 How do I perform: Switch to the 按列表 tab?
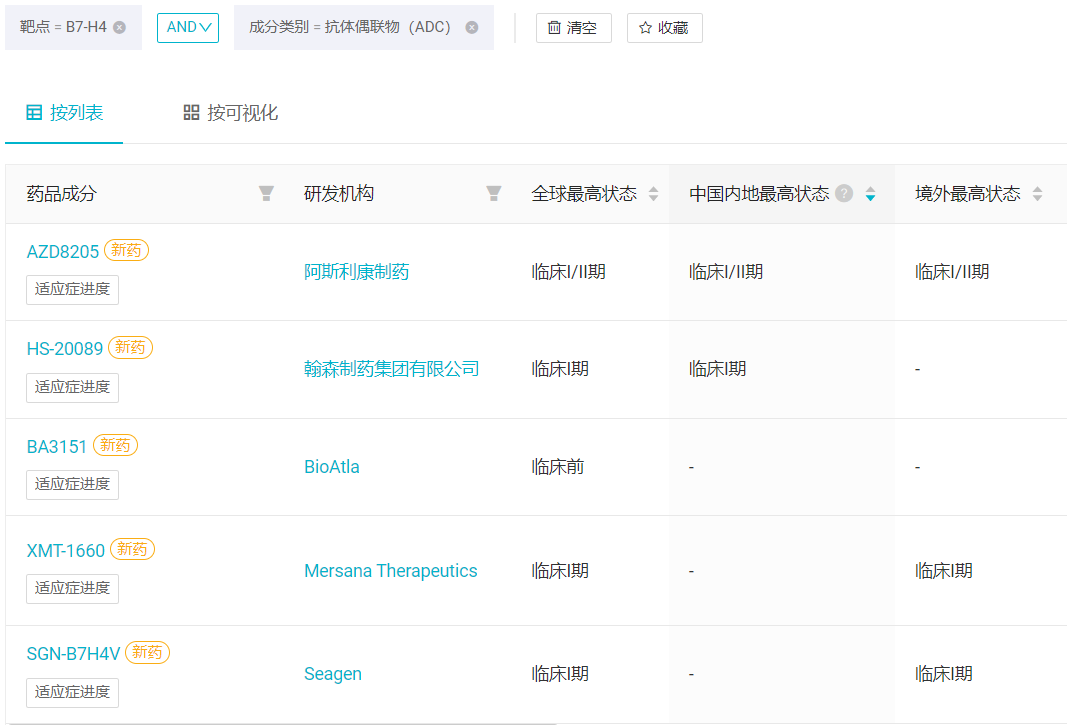(65, 113)
